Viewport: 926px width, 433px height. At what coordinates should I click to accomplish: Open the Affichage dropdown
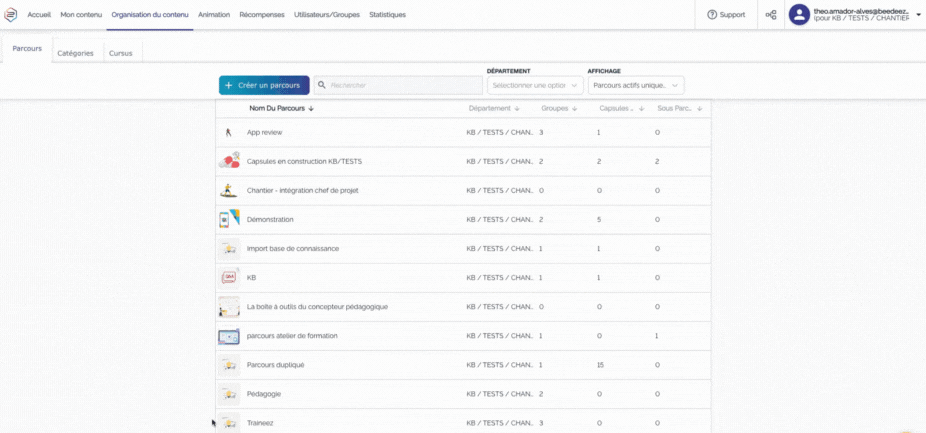coord(635,86)
